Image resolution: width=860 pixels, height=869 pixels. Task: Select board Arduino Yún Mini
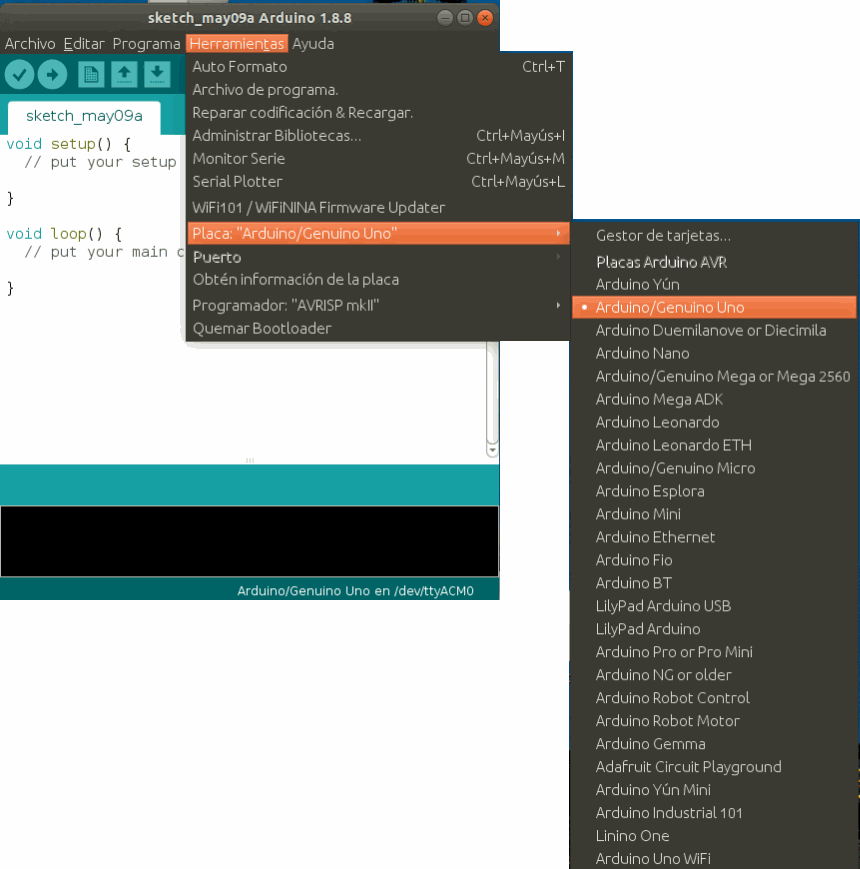[x=714, y=790]
